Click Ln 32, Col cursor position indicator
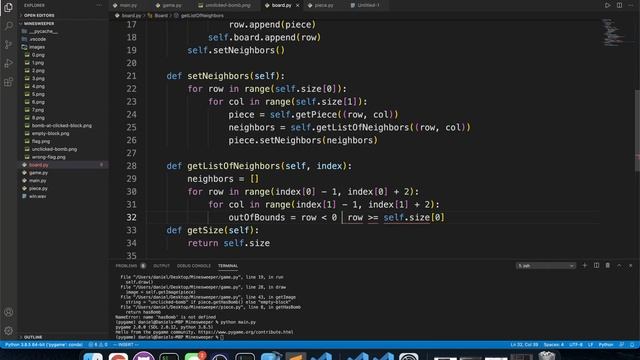This screenshot has width=640, height=360. pos(524,345)
